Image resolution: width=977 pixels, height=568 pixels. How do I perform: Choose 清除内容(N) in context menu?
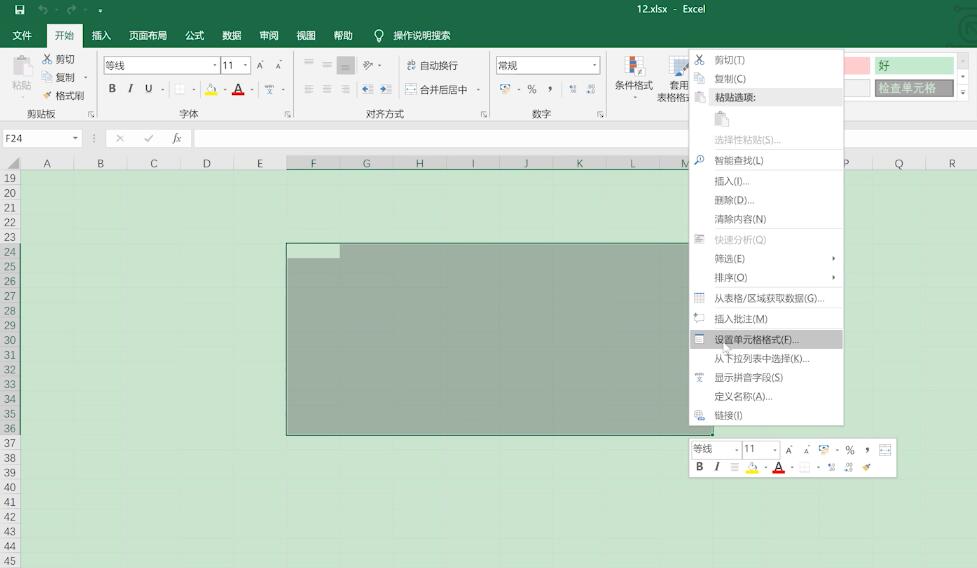pos(766,219)
